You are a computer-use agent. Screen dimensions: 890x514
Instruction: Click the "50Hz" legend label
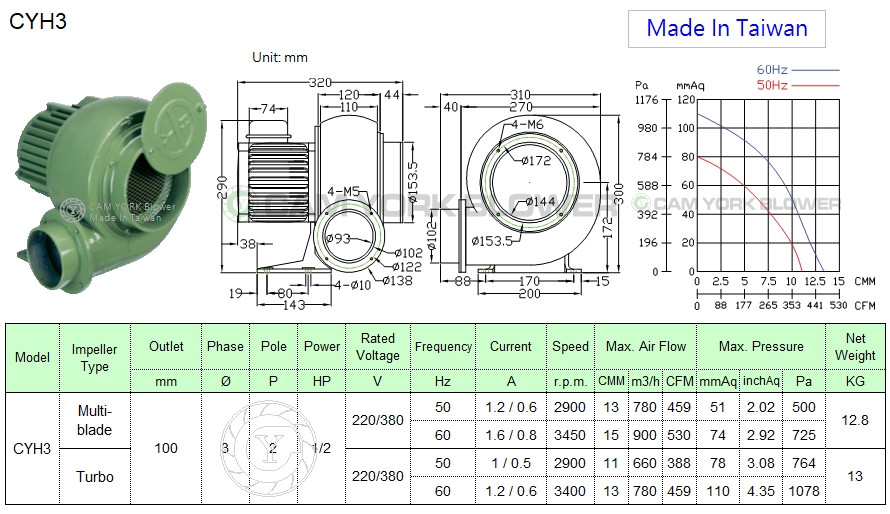772,85
